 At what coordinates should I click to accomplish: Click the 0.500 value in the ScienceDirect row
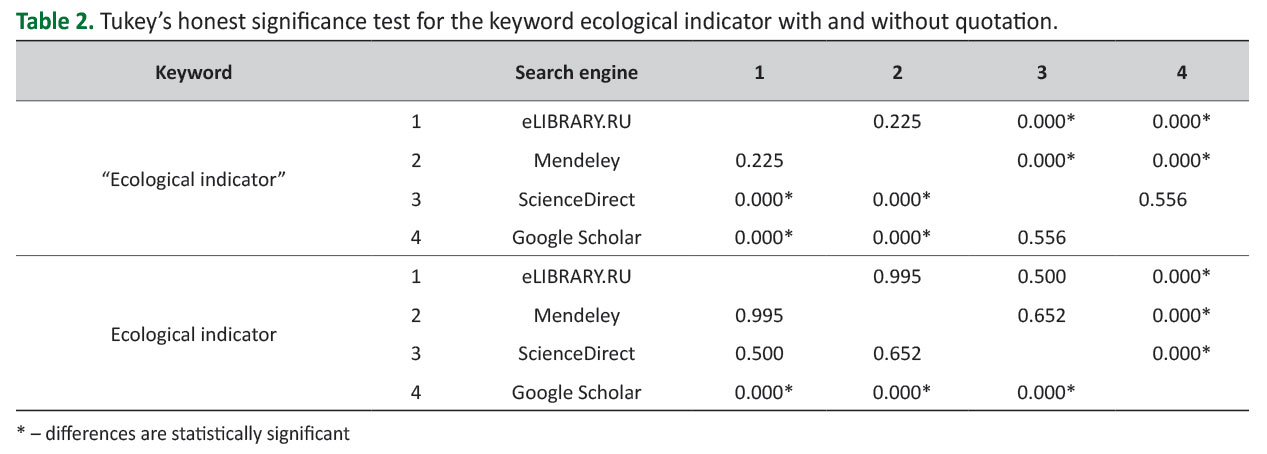coord(759,354)
